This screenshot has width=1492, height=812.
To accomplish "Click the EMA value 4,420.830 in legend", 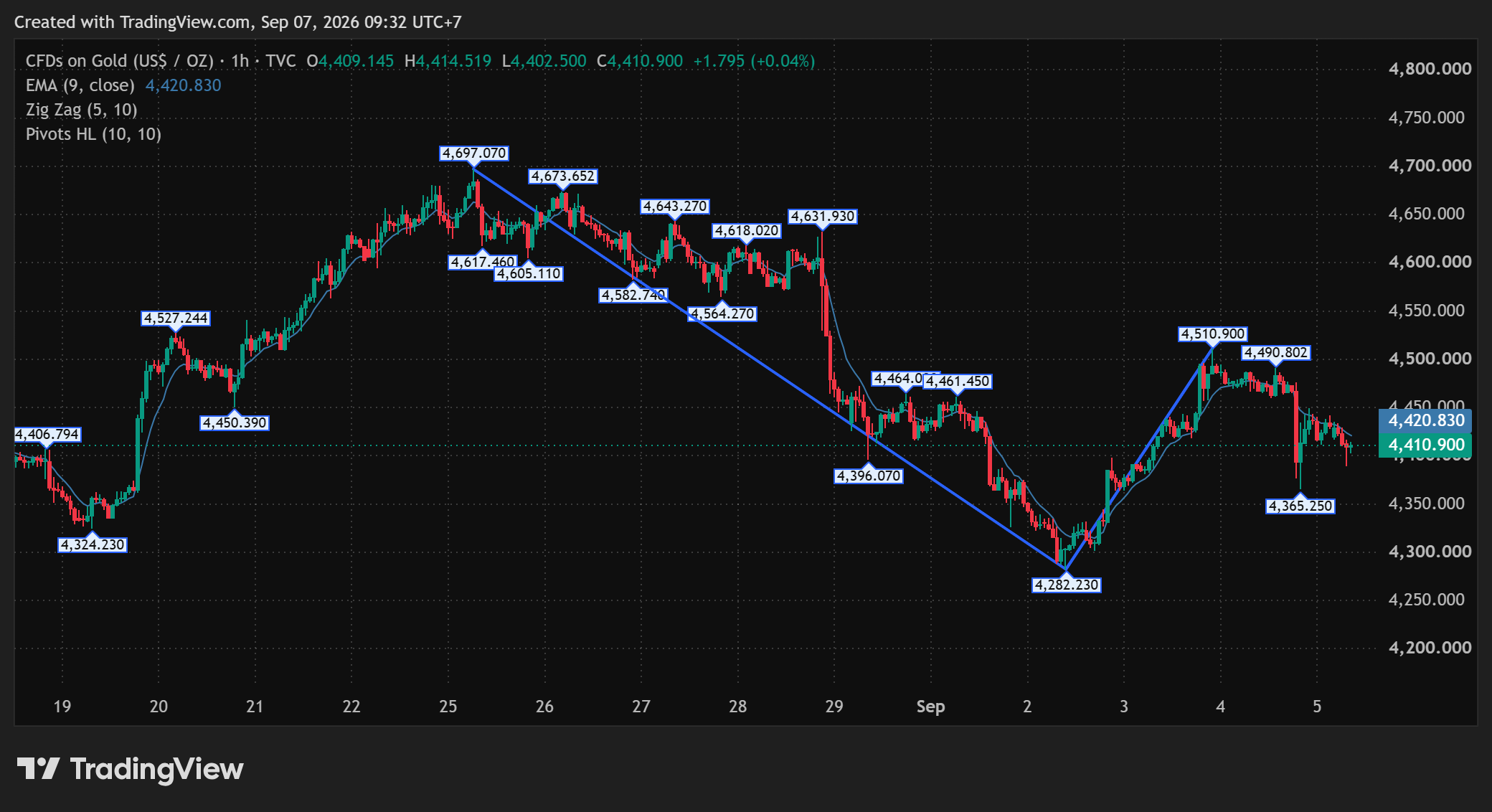I will (x=184, y=85).
